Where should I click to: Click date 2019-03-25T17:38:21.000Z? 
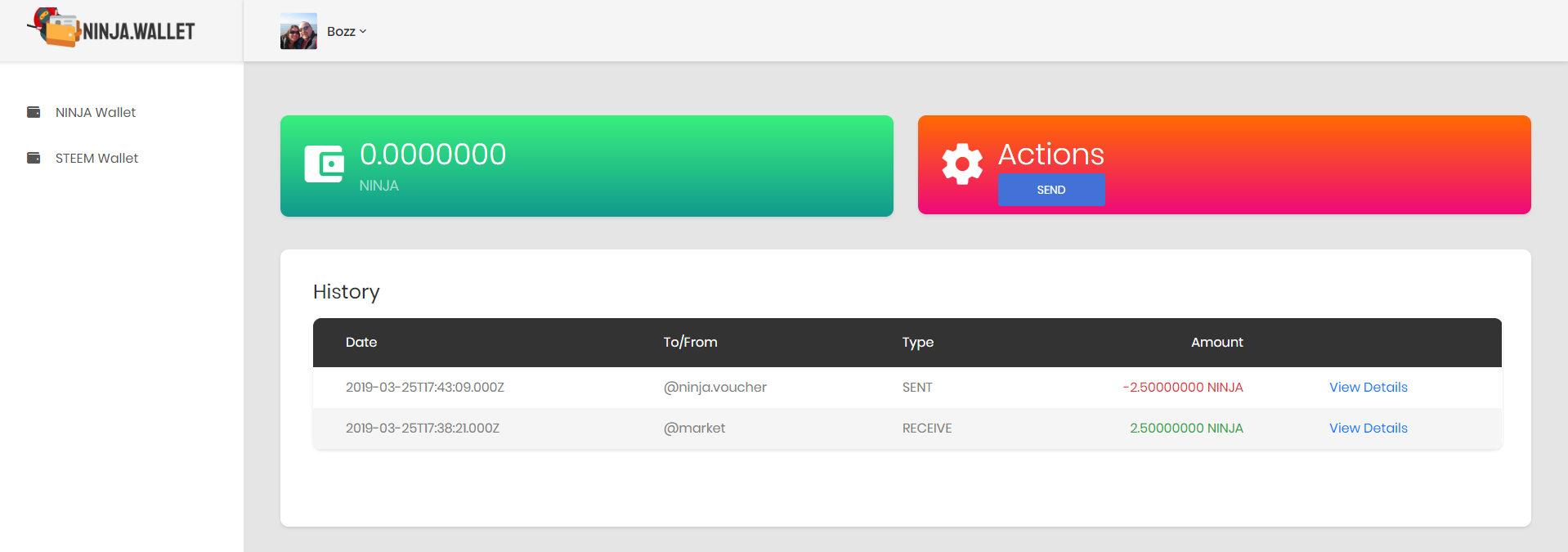point(423,428)
